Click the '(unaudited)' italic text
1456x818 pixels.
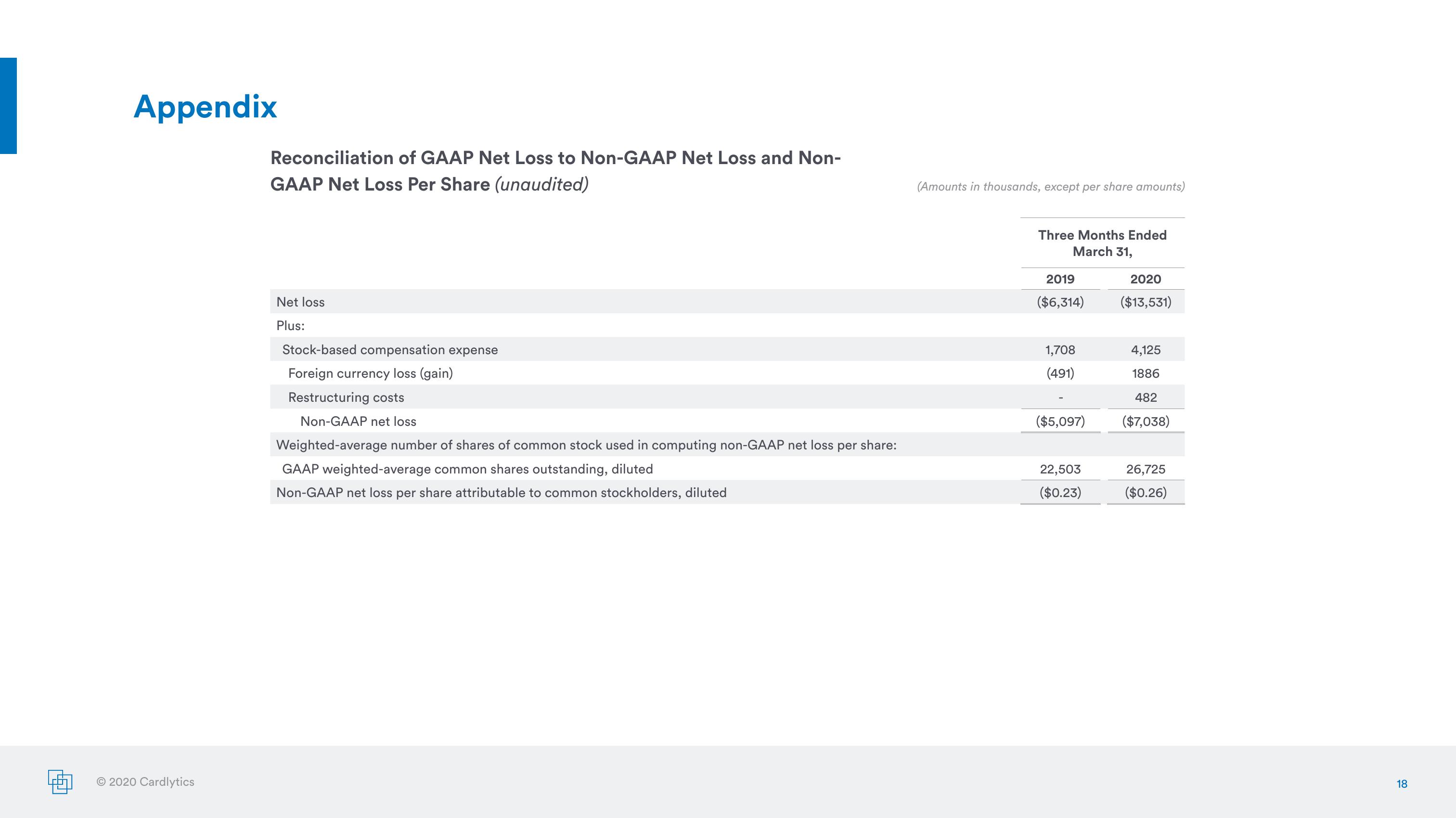pyautogui.click(x=541, y=184)
